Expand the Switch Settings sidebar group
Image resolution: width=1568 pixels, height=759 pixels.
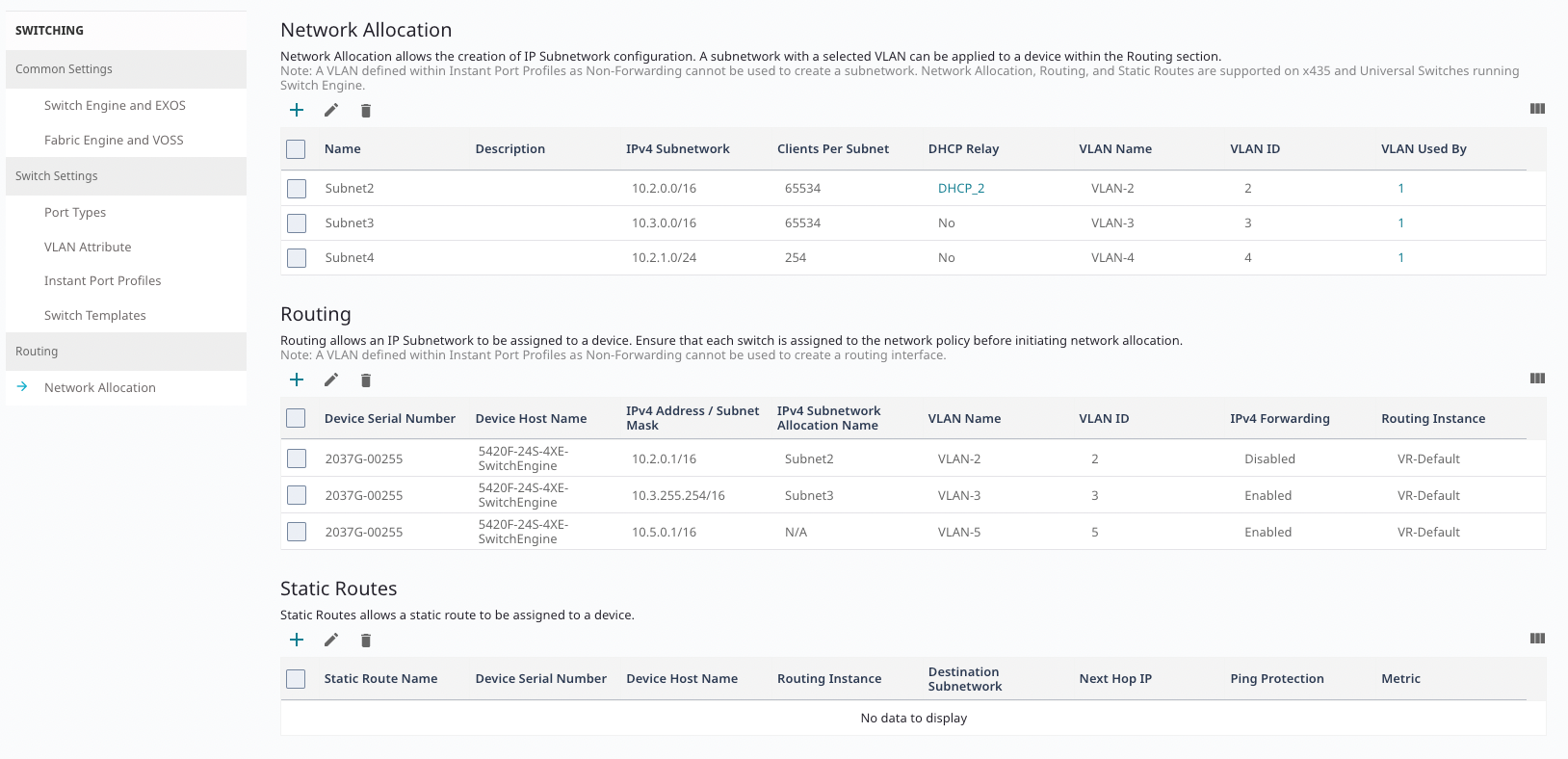tap(126, 176)
